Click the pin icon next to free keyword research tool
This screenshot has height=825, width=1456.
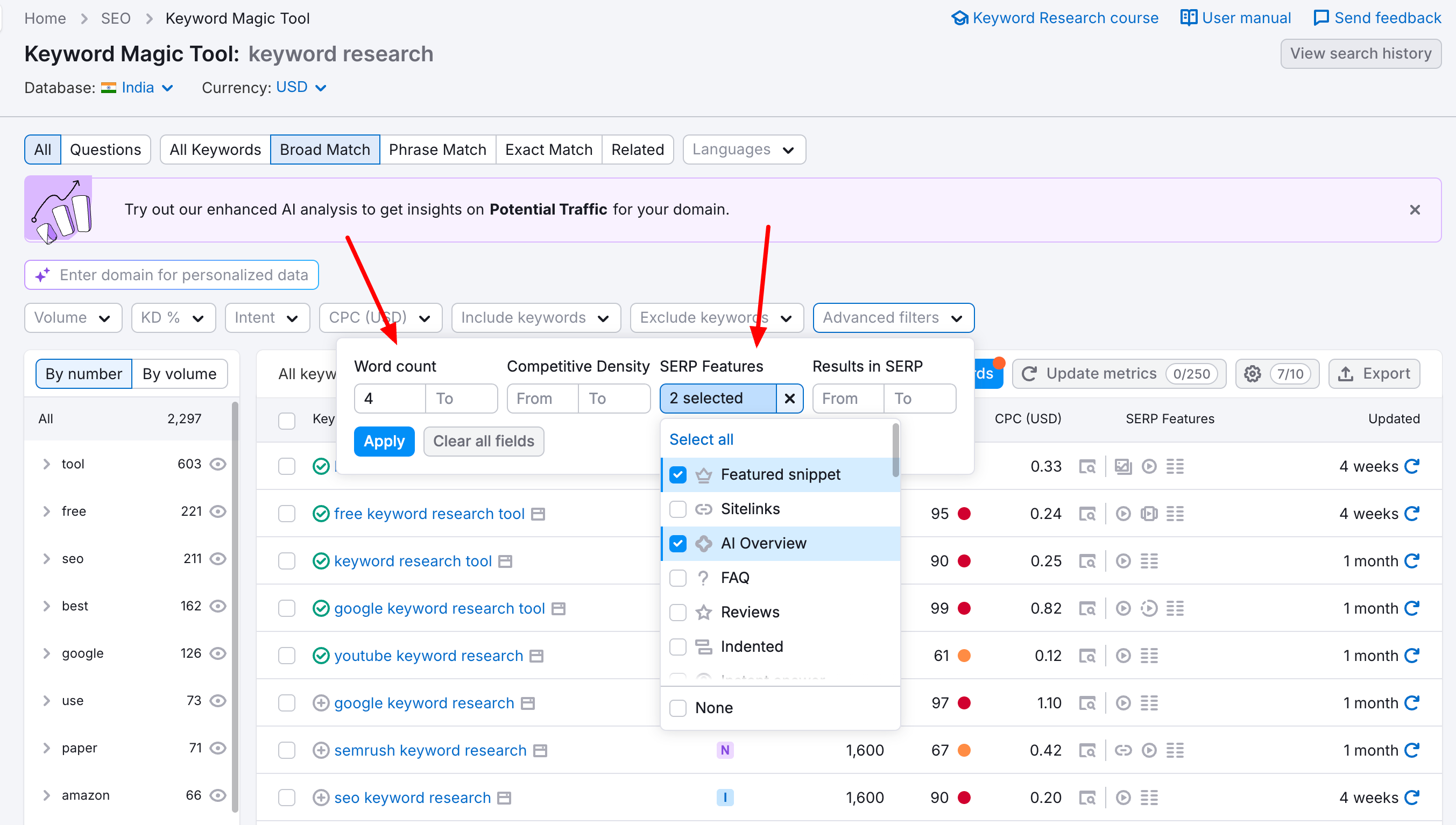539,514
